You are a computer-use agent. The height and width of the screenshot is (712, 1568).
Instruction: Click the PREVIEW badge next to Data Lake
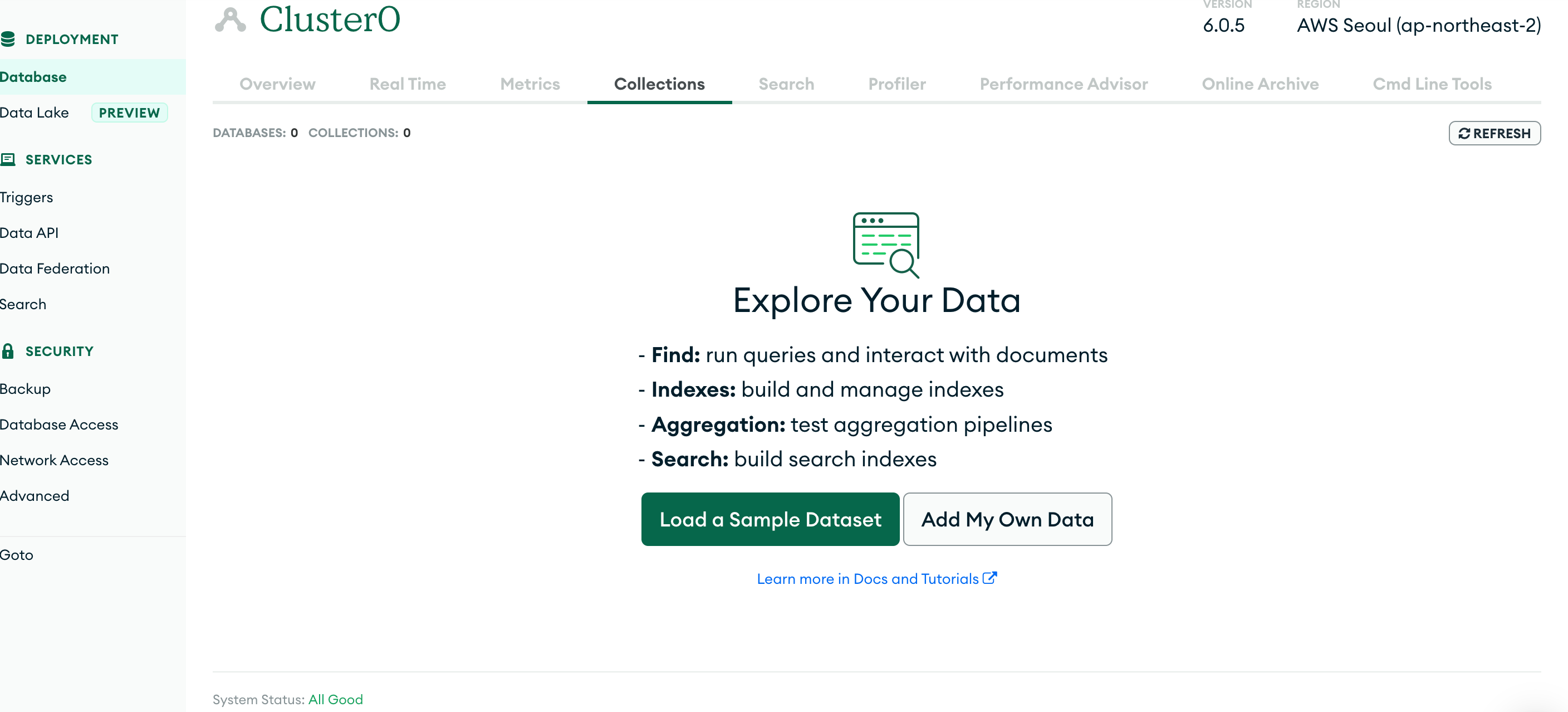click(x=129, y=113)
